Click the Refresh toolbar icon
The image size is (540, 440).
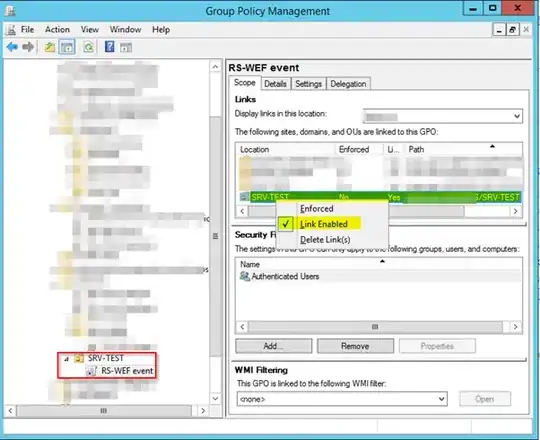89,47
